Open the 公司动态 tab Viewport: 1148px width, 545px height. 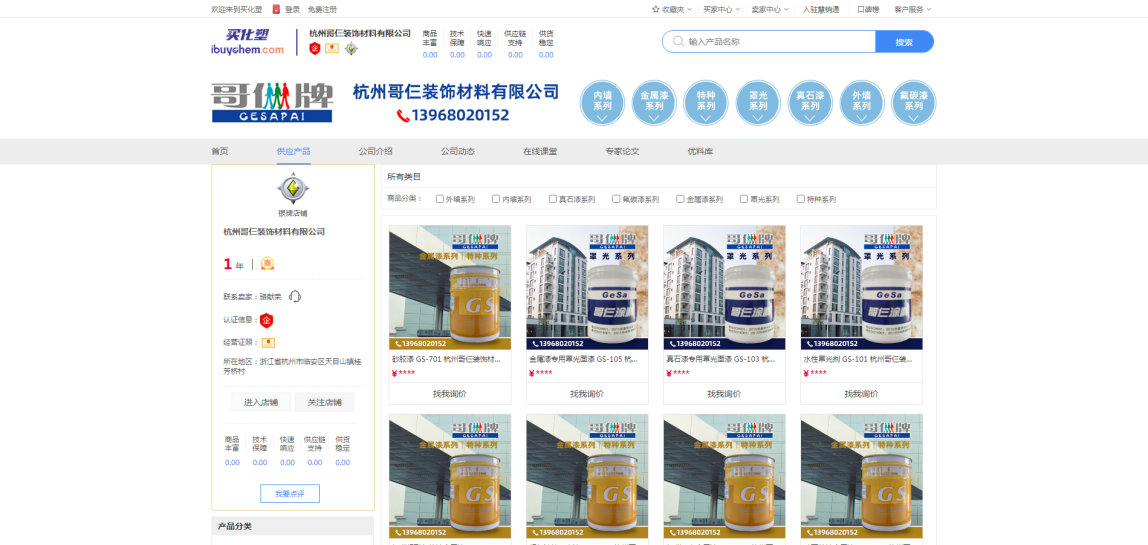(458, 152)
